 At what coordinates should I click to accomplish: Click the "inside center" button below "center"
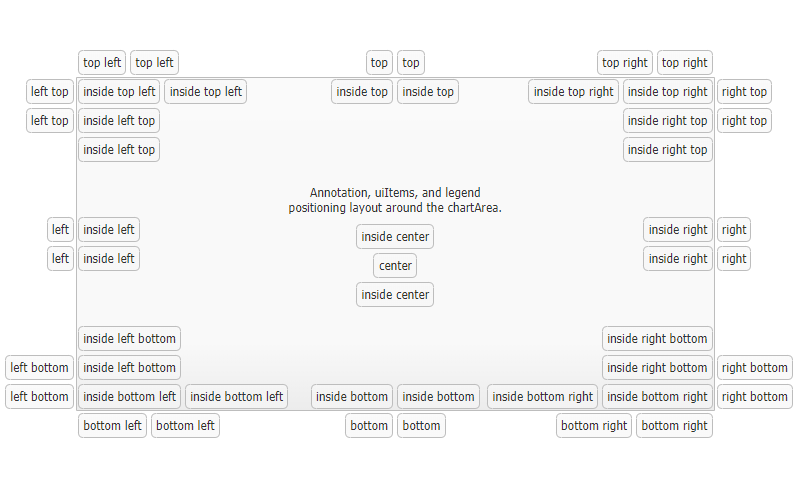coord(395,295)
